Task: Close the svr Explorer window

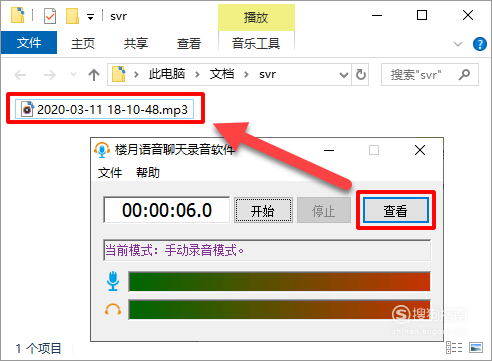Action: point(468,15)
